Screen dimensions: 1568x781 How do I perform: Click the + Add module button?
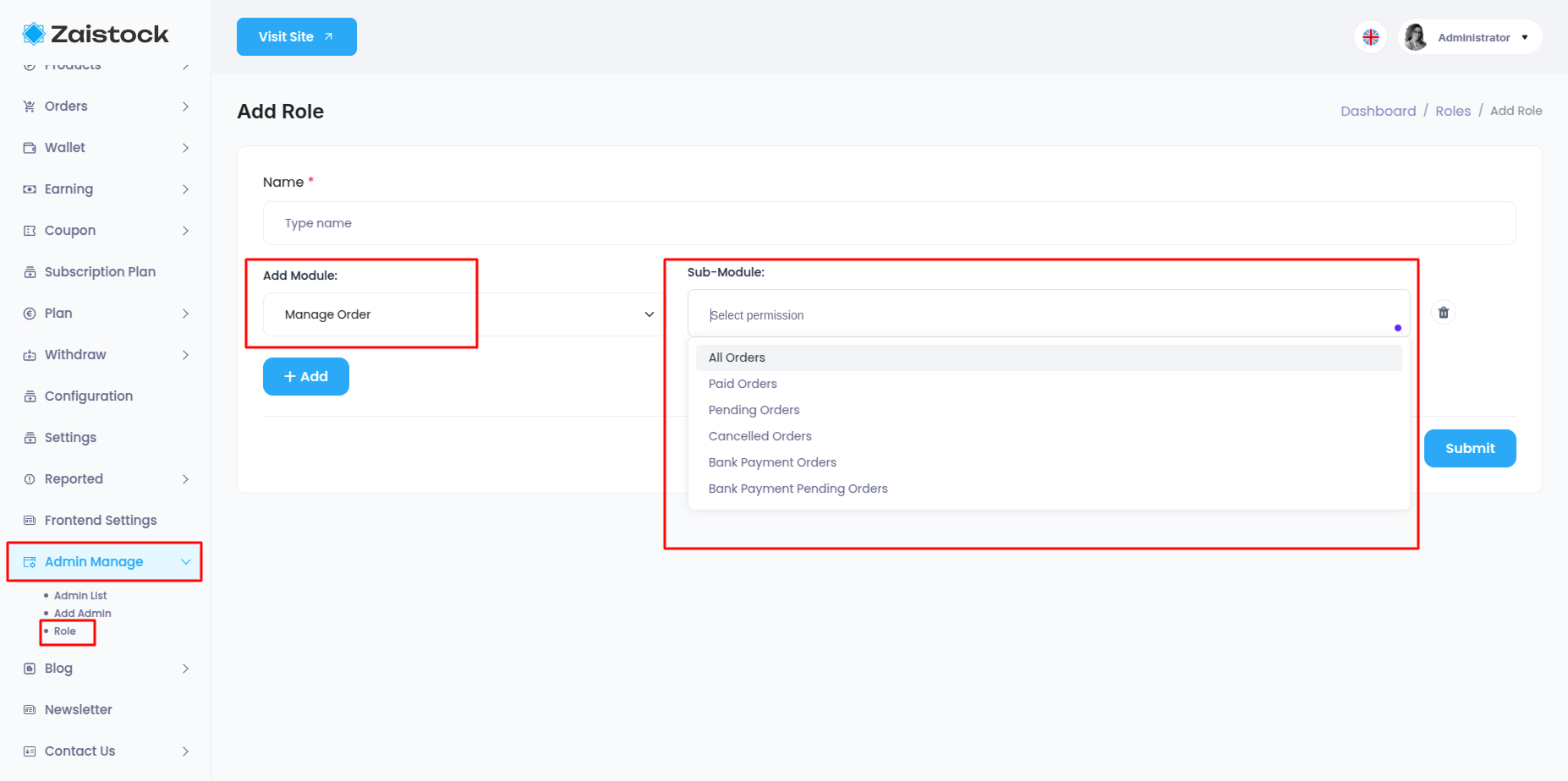point(306,376)
